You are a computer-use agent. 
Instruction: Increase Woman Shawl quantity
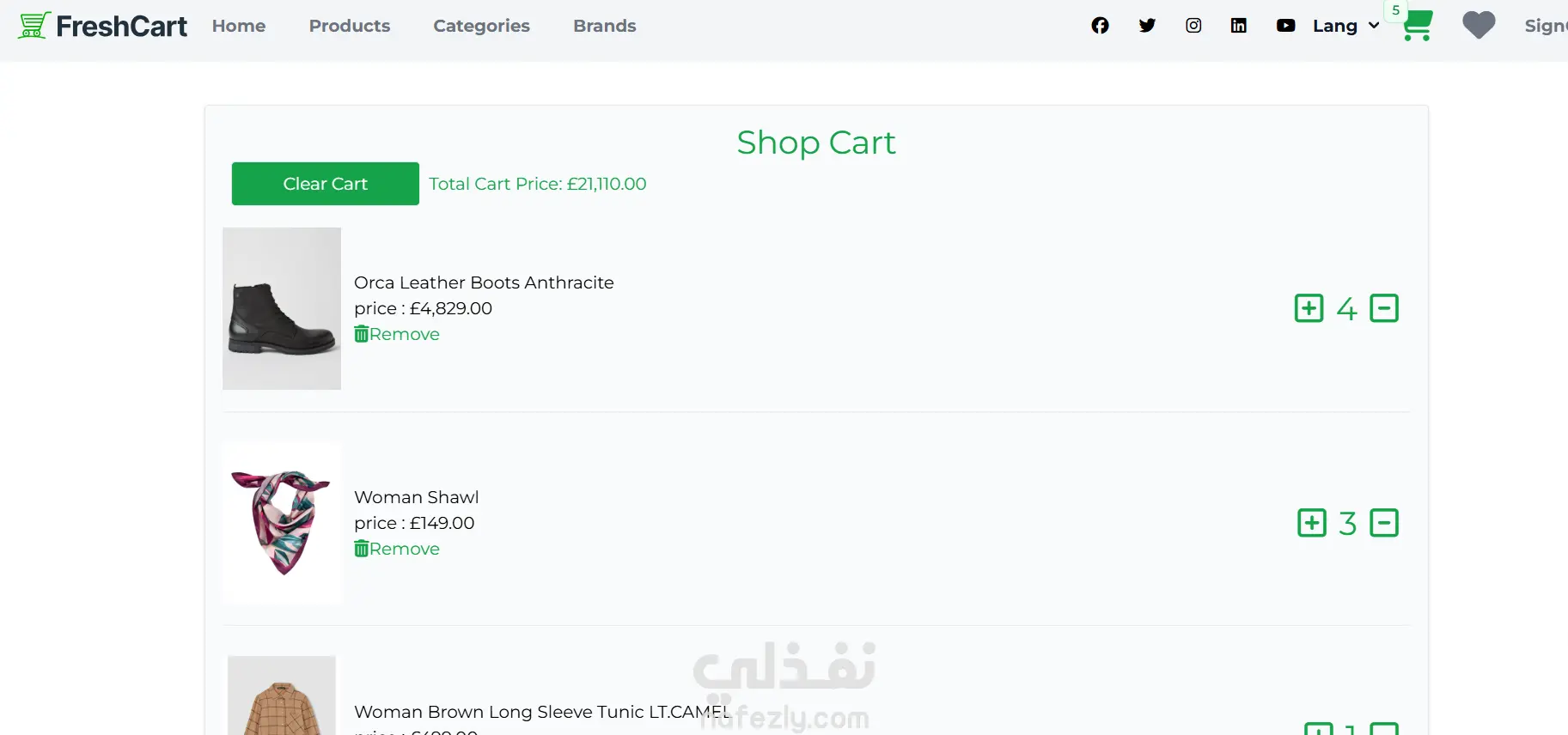(1311, 523)
